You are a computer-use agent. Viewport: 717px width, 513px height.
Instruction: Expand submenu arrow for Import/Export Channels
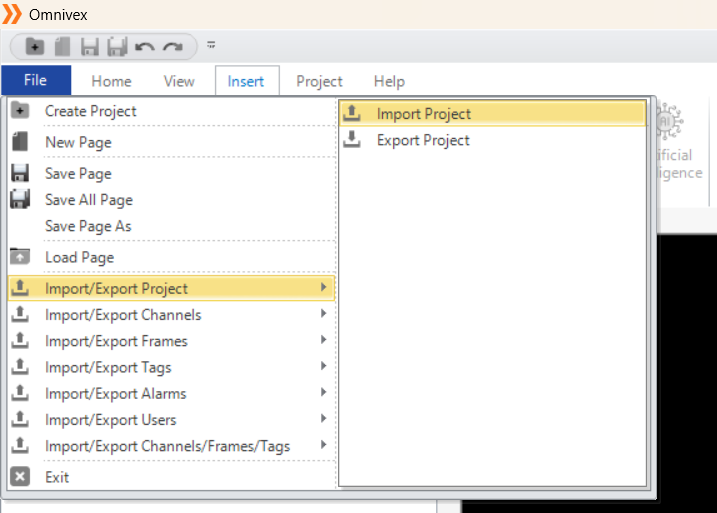[x=323, y=313]
